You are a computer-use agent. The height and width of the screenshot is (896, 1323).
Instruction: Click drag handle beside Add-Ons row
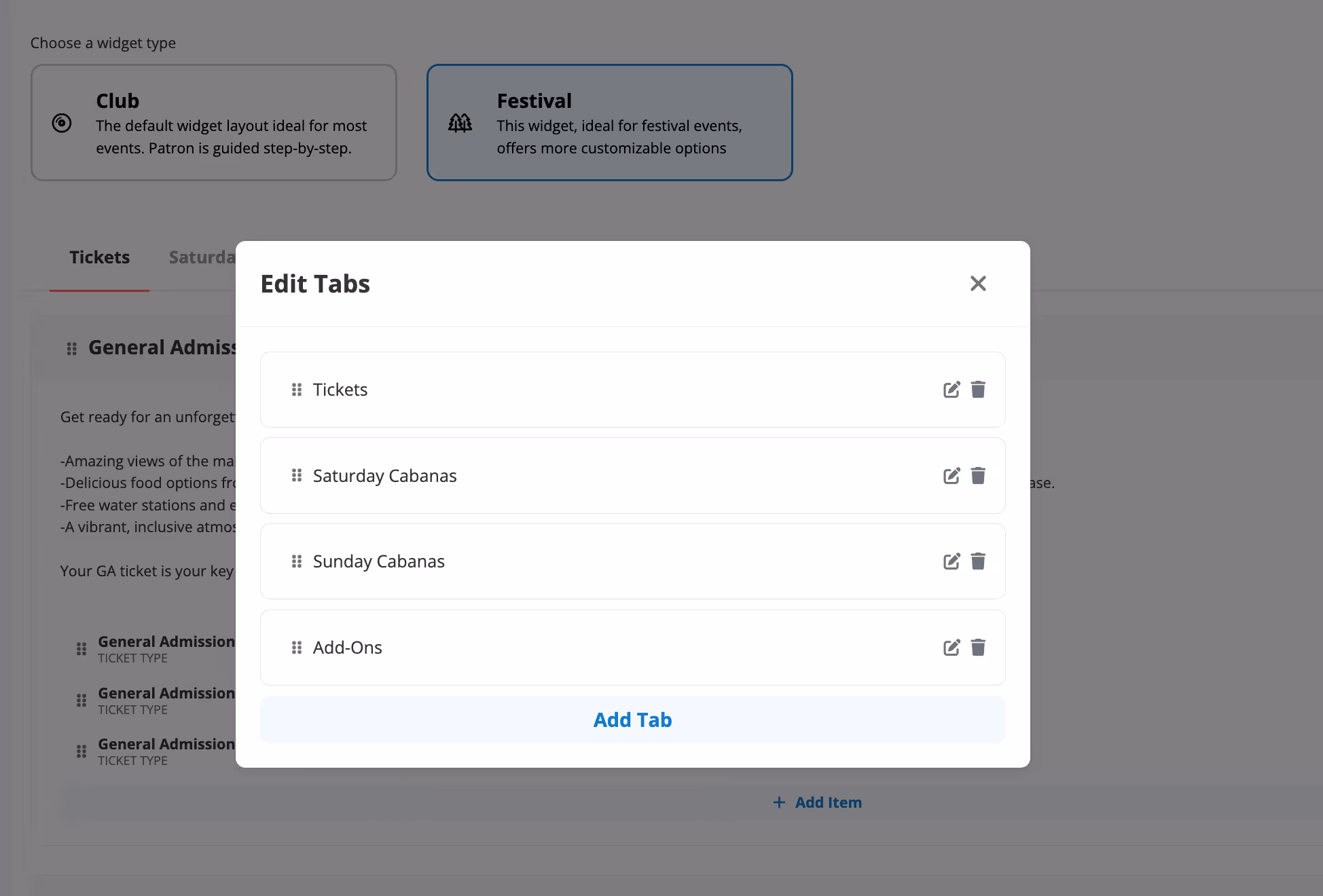coord(297,648)
